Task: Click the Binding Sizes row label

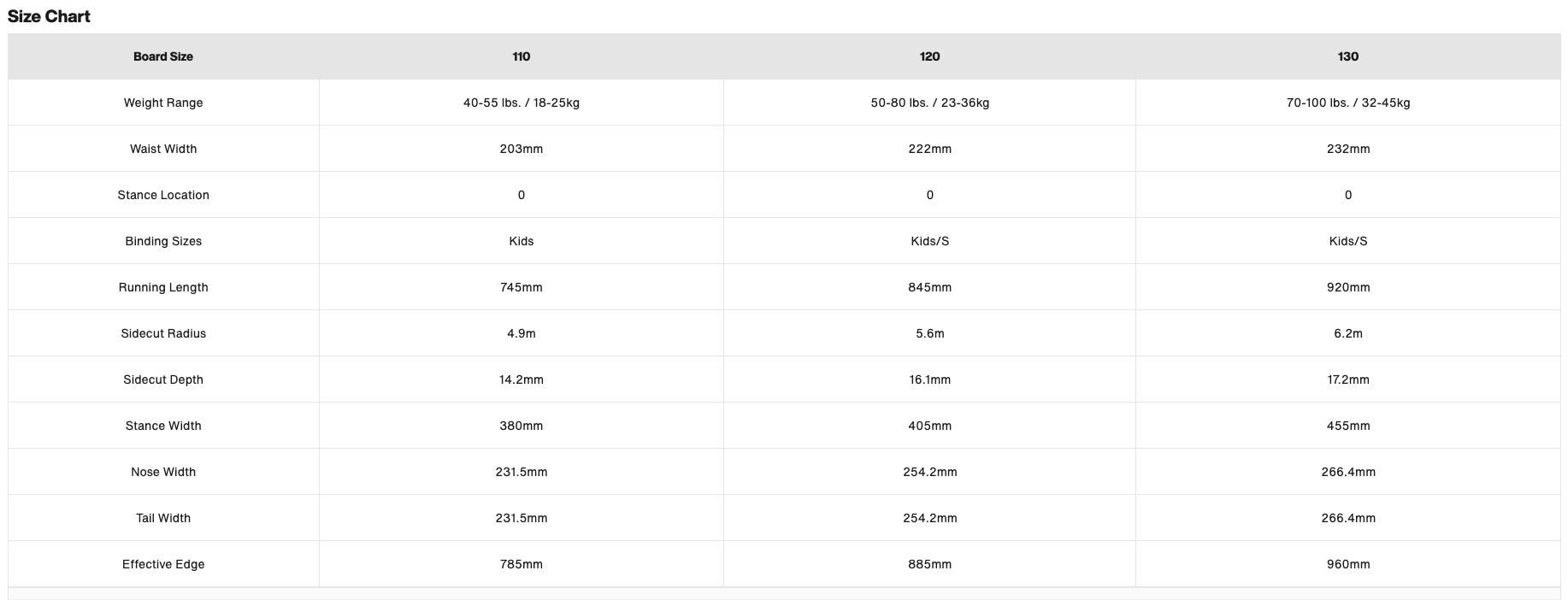Action: 163,241
